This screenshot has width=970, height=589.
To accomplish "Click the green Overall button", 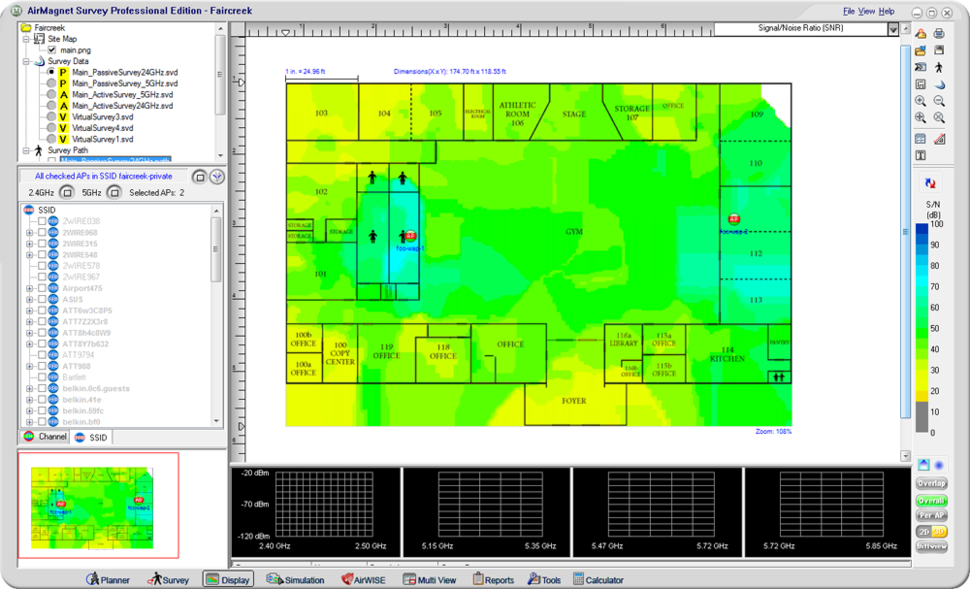I will [932, 500].
